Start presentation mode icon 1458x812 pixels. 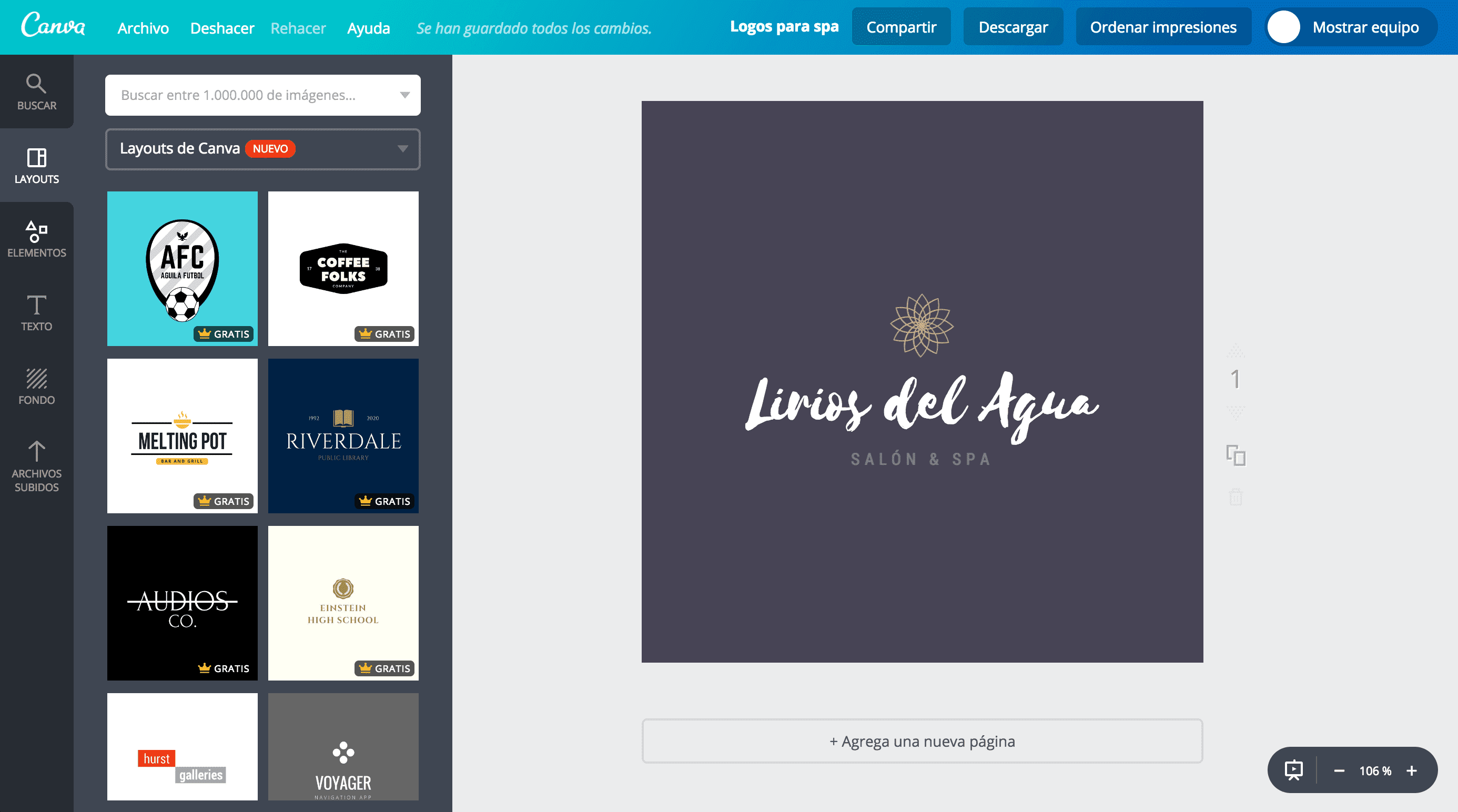[x=1293, y=770]
